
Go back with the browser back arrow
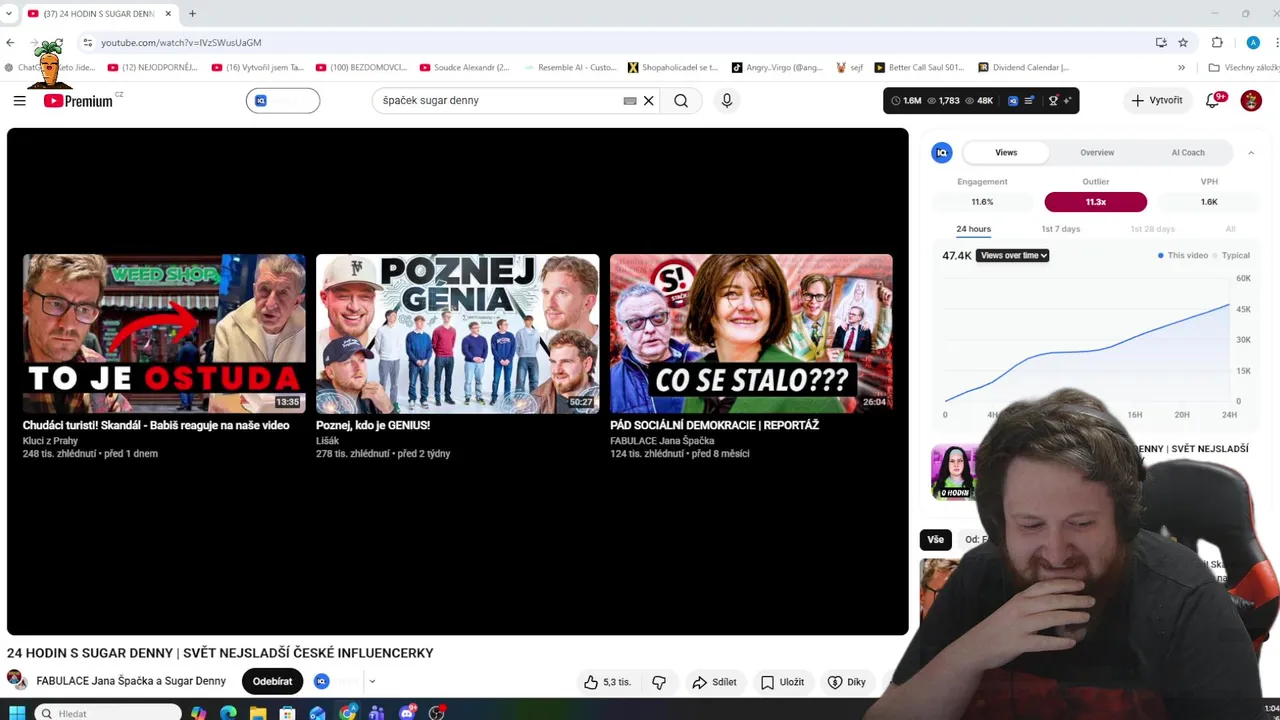(10, 42)
